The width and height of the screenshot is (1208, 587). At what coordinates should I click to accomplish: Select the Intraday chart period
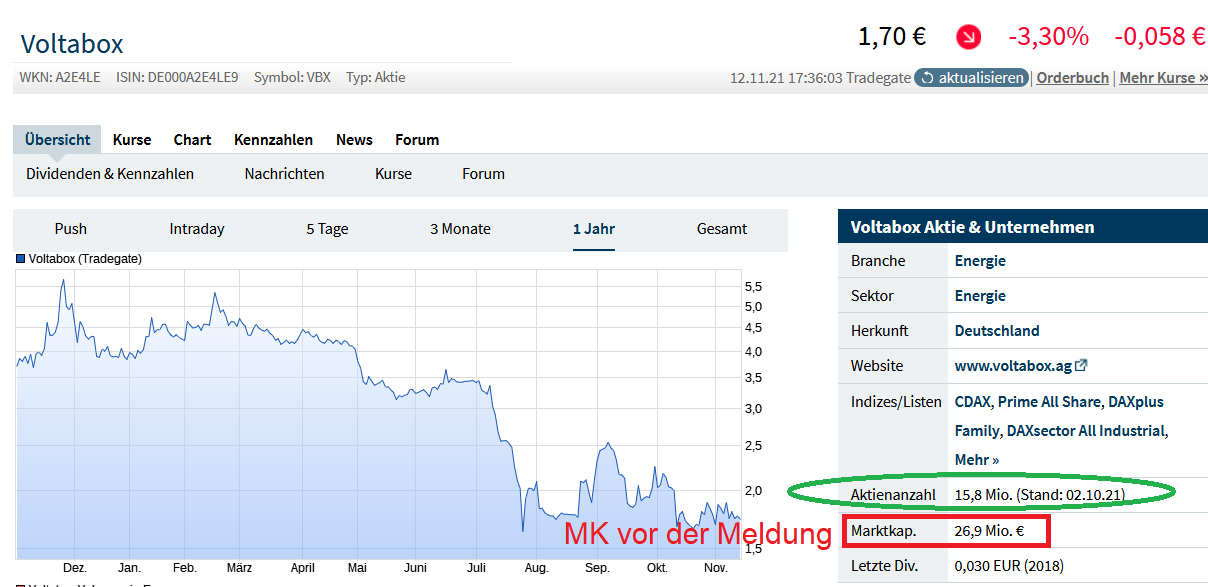[197, 229]
